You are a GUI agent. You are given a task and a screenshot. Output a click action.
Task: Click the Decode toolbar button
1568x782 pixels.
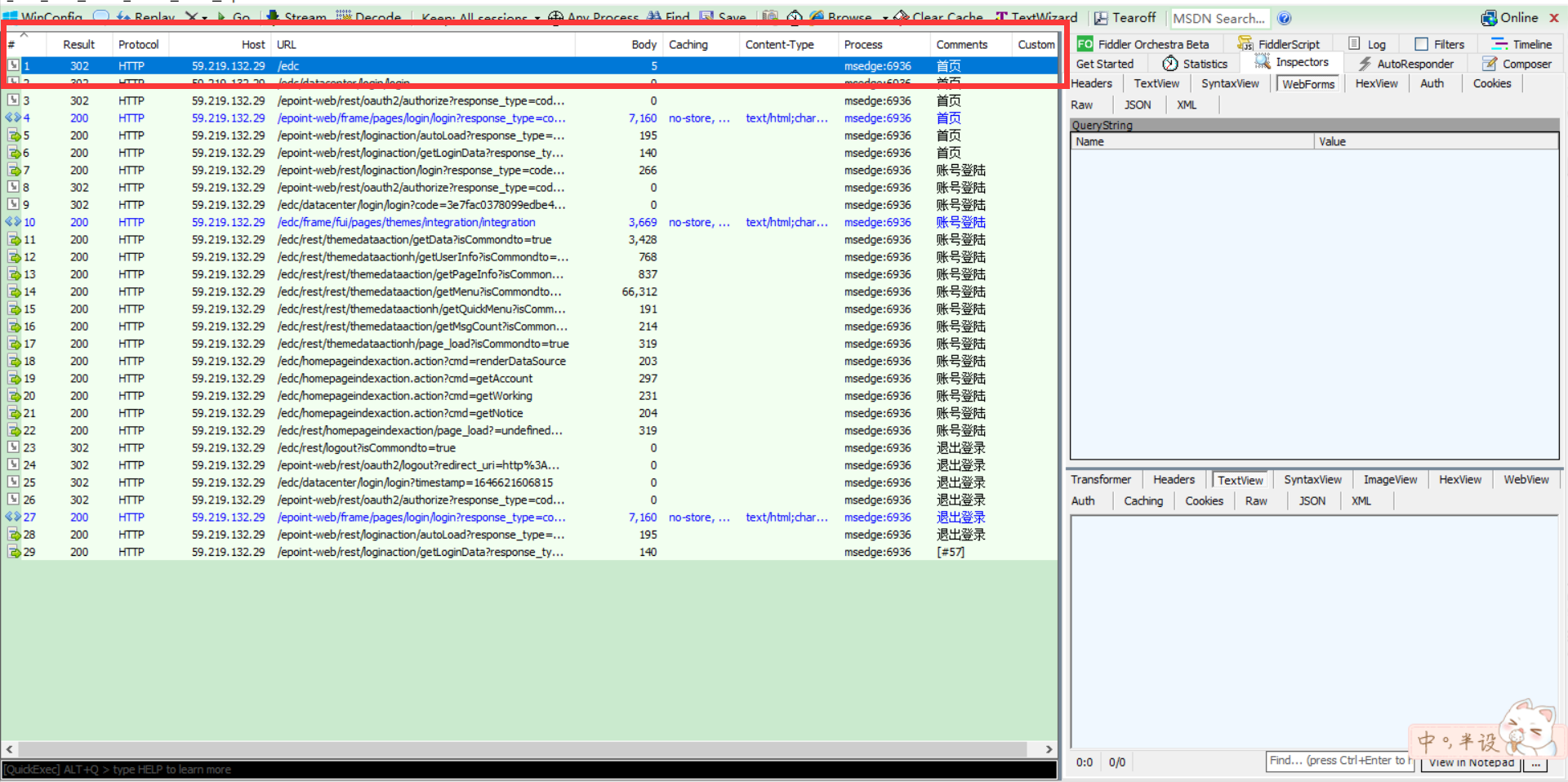(368, 17)
